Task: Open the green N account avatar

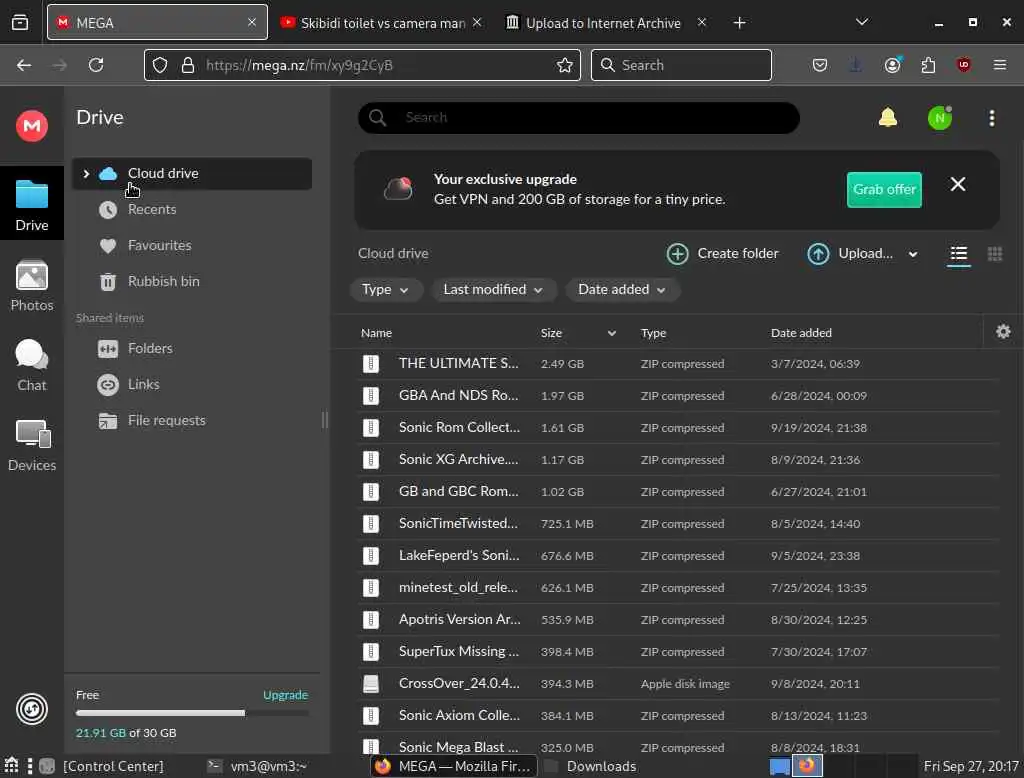Action: click(x=939, y=118)
